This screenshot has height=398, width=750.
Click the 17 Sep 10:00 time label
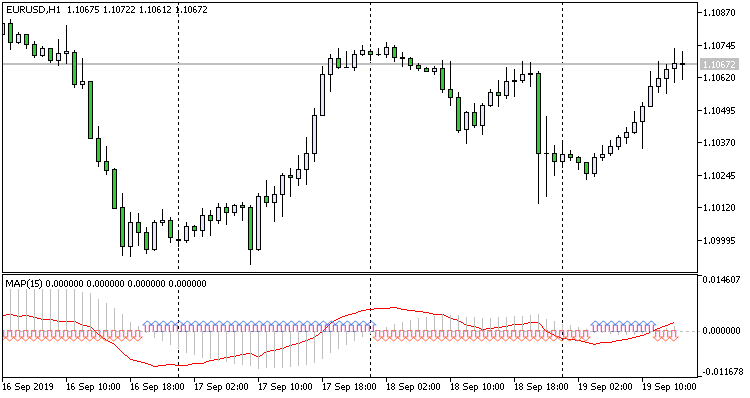[x=285, y=387]
